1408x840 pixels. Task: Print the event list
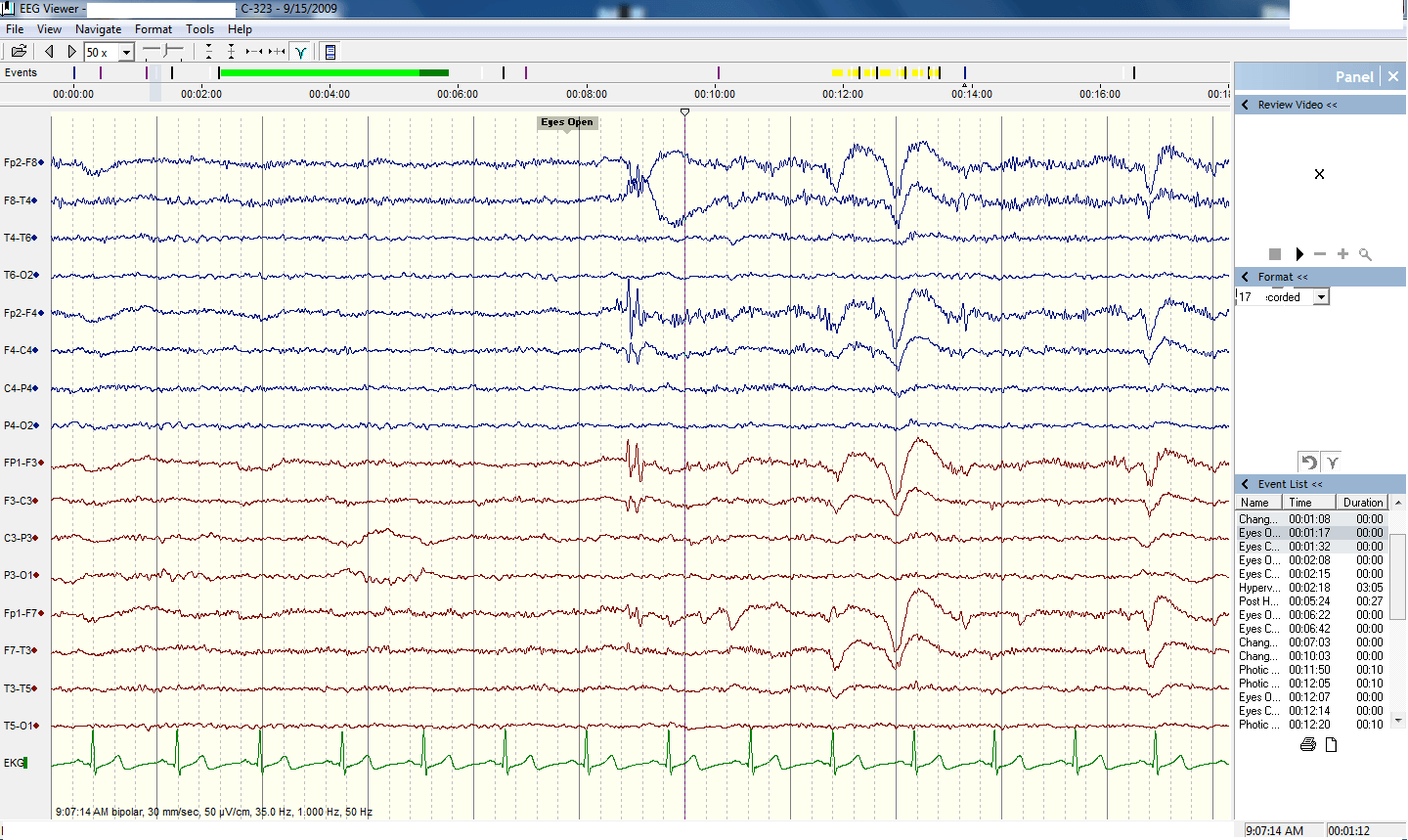pos(1307,745)
